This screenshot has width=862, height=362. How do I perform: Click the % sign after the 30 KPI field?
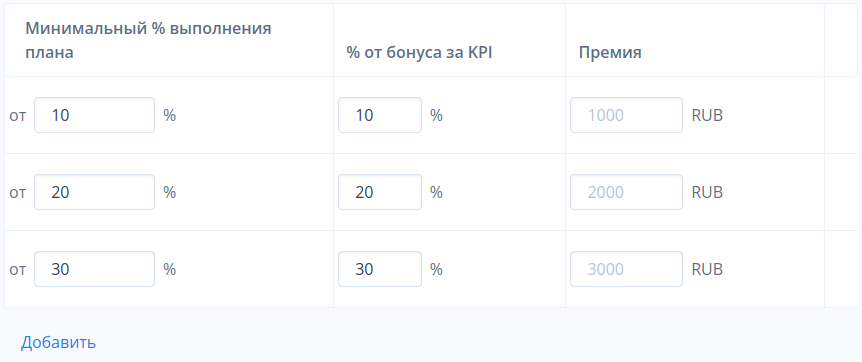pos(436,270)
